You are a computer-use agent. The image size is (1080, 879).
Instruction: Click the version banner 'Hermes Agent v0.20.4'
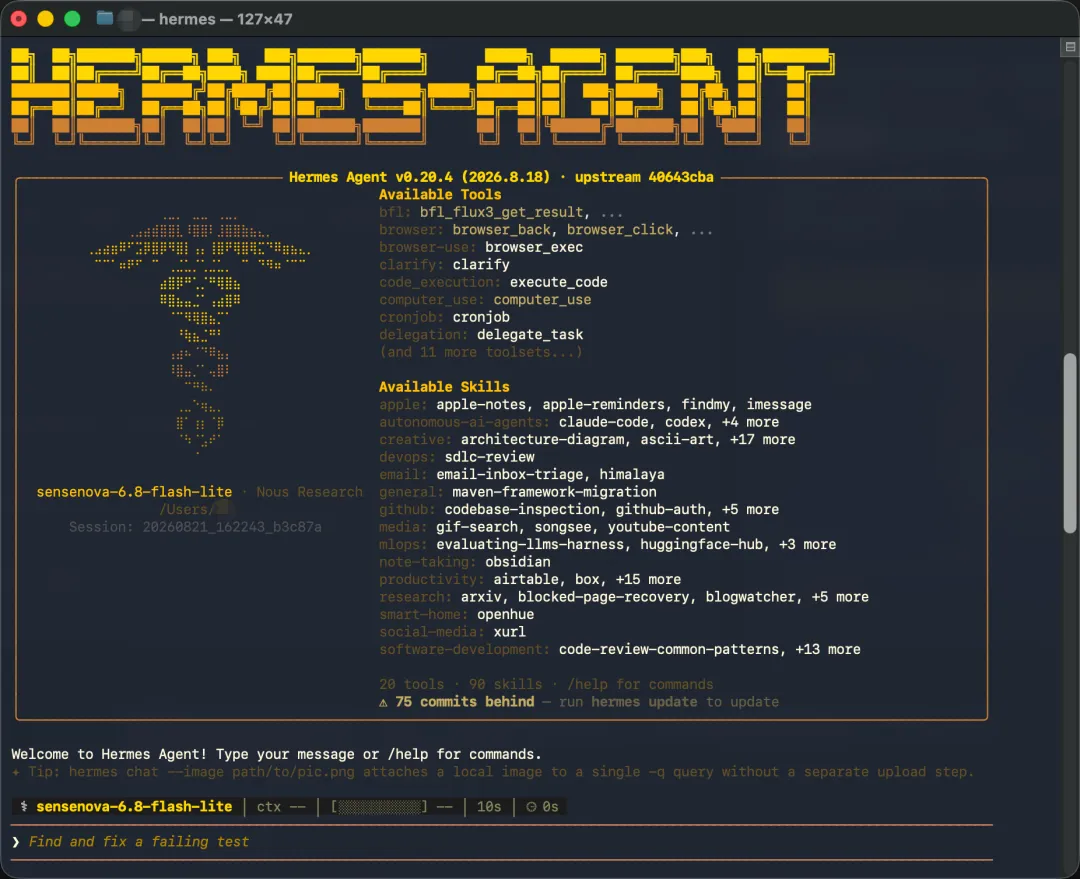point(371,177)
